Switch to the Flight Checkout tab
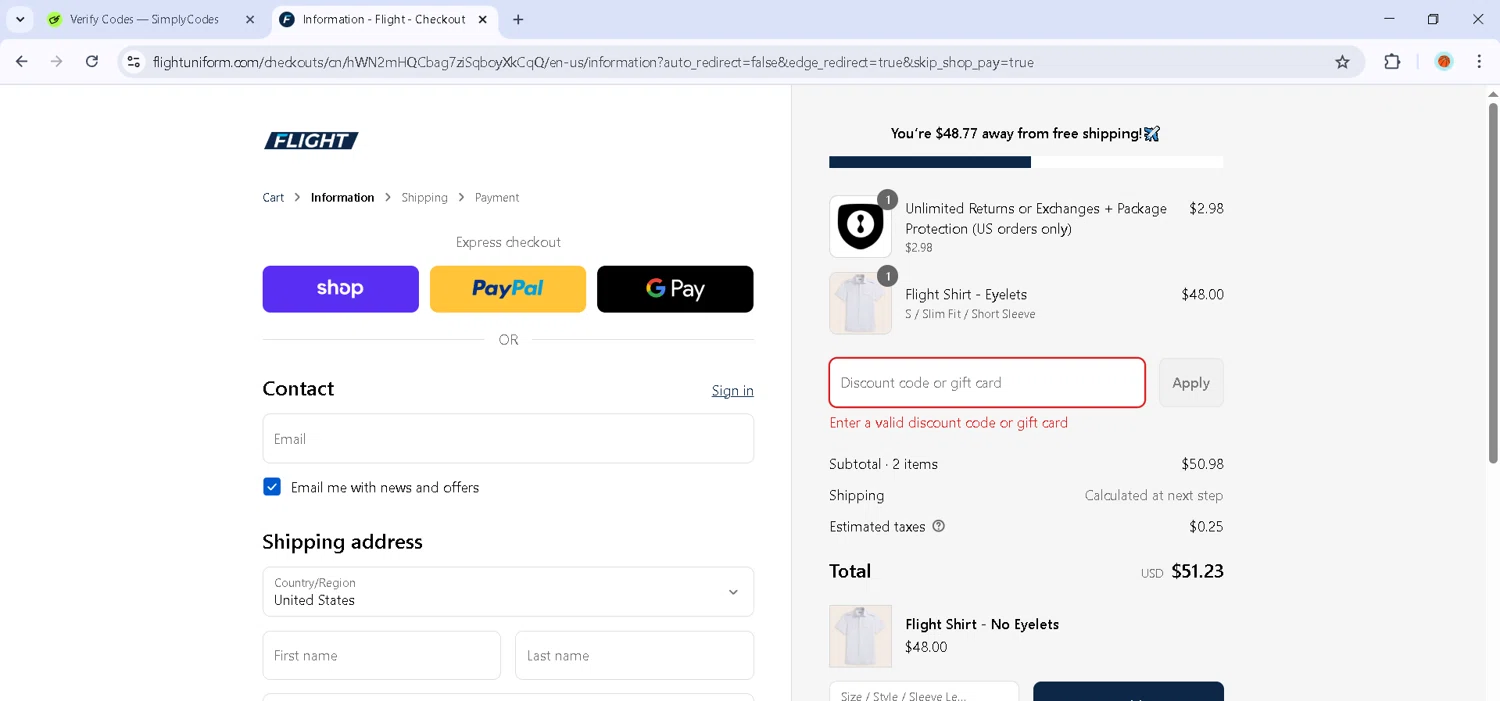 384,19
